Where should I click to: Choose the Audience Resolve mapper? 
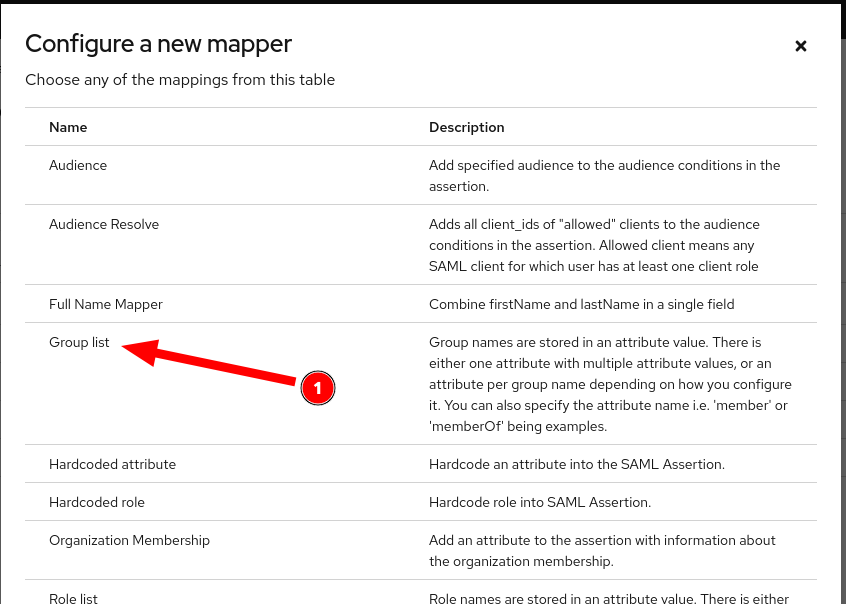104,224
